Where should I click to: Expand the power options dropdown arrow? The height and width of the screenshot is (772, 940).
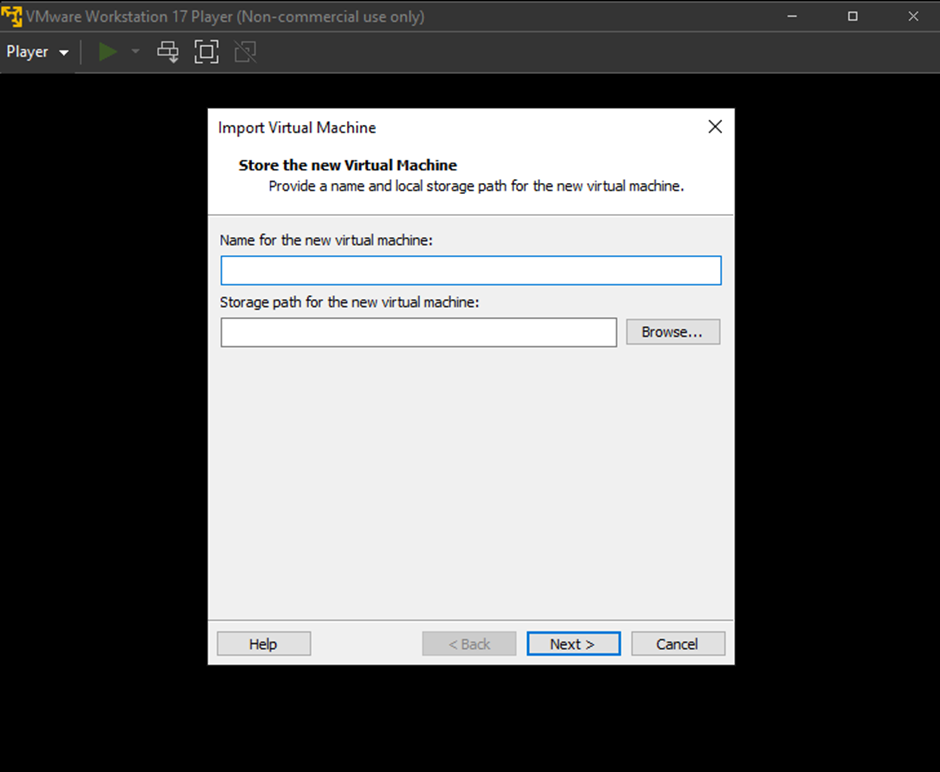coord(135,52)
